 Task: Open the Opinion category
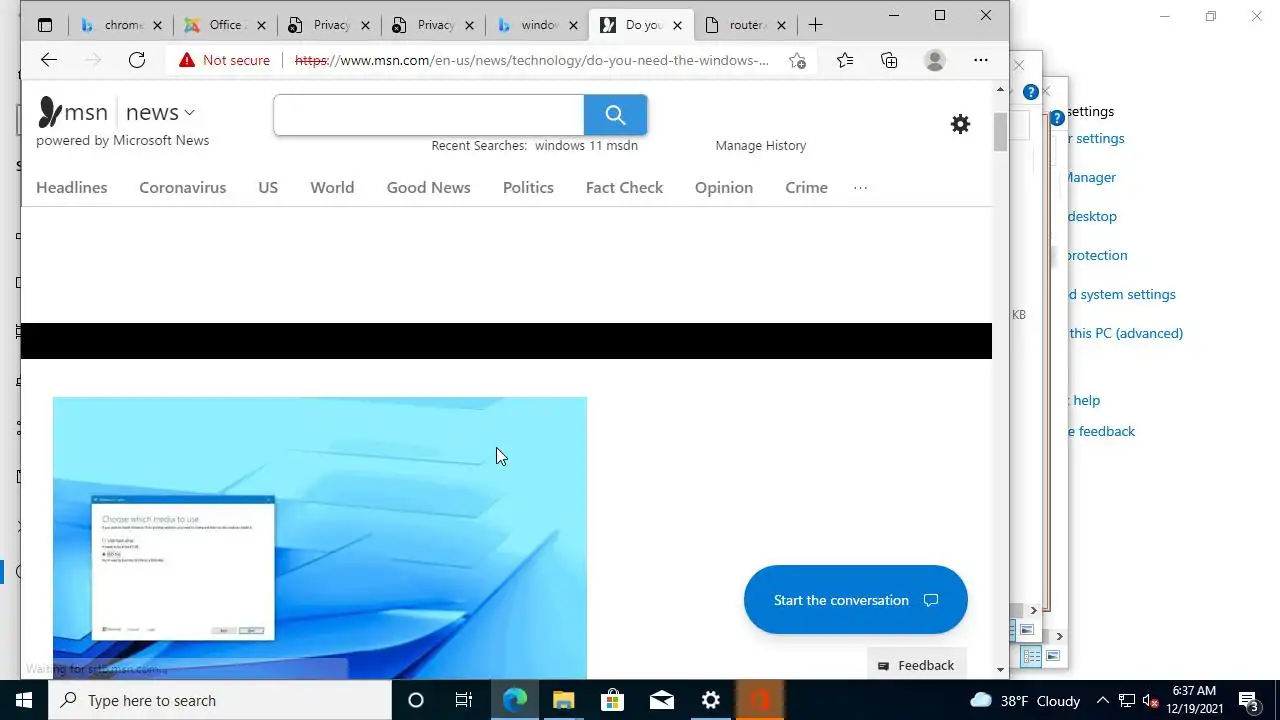coord(724,188)
